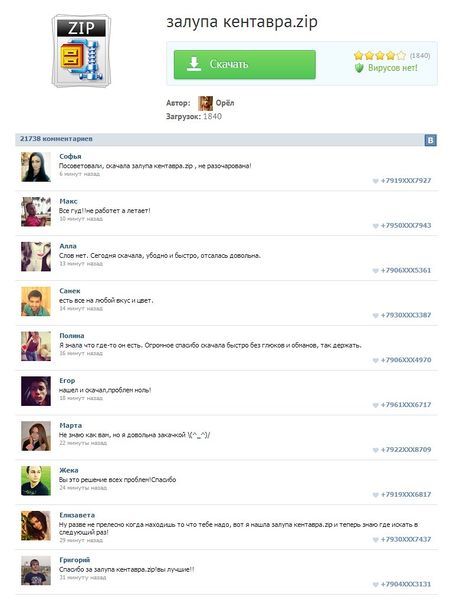Screen dimensions: 453x600
Task: Click Марта's avatar photo
Action: click(36, 436)
